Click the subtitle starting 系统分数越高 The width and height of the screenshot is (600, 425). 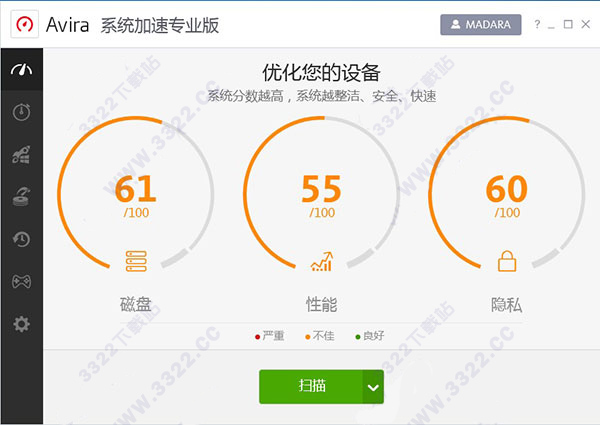click(x=322, y=96)
